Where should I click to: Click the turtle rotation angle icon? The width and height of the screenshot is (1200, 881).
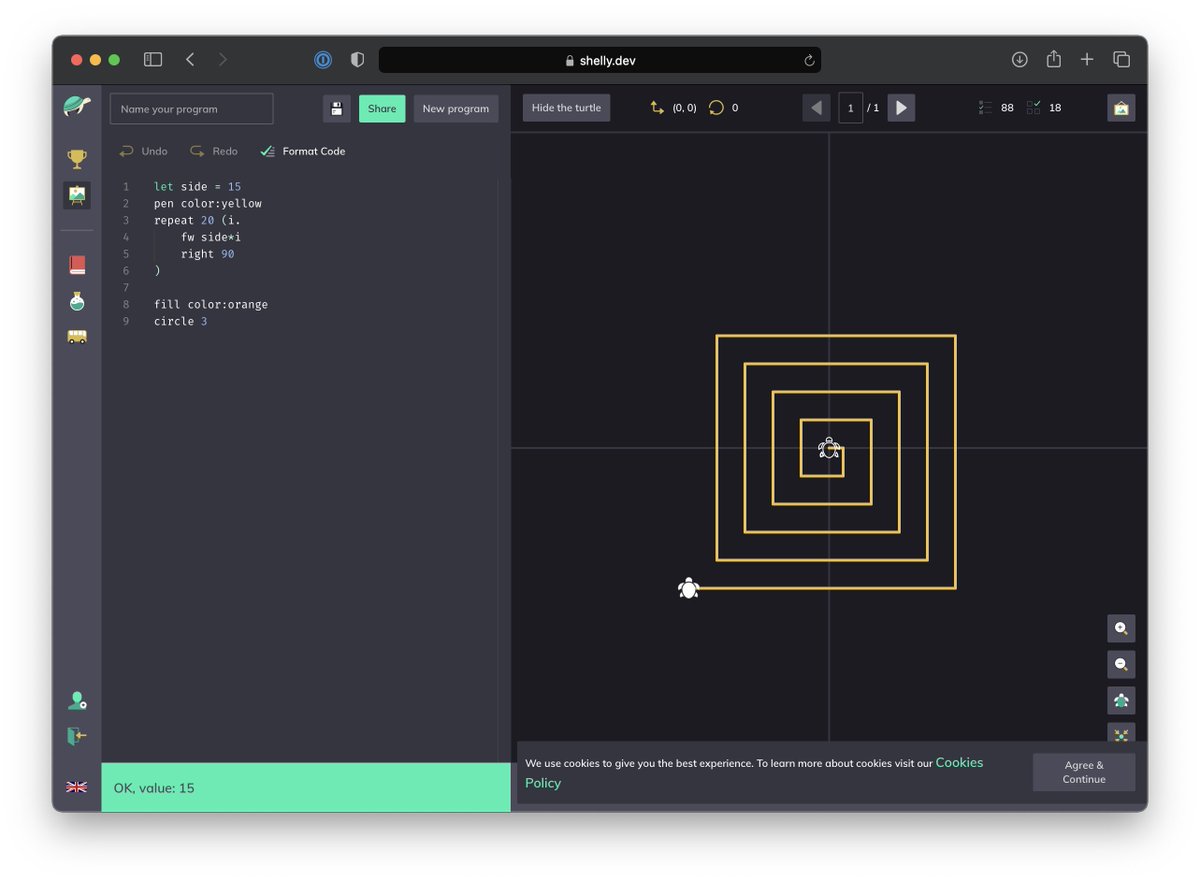pyautogui.click(x=716, y=107)
